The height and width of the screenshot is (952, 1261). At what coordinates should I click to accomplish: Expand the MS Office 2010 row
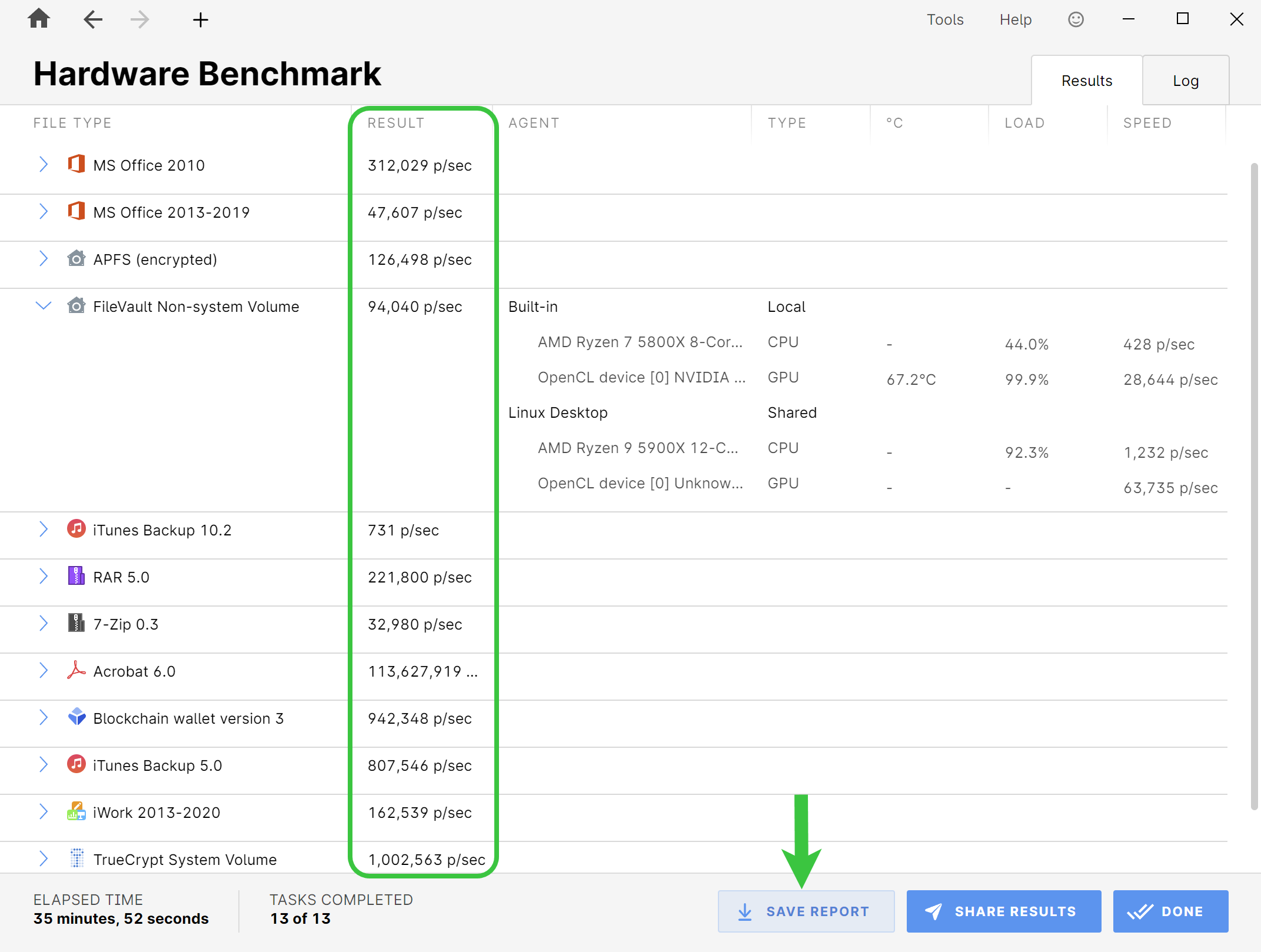pyautogui.click(x=44, y=164)
